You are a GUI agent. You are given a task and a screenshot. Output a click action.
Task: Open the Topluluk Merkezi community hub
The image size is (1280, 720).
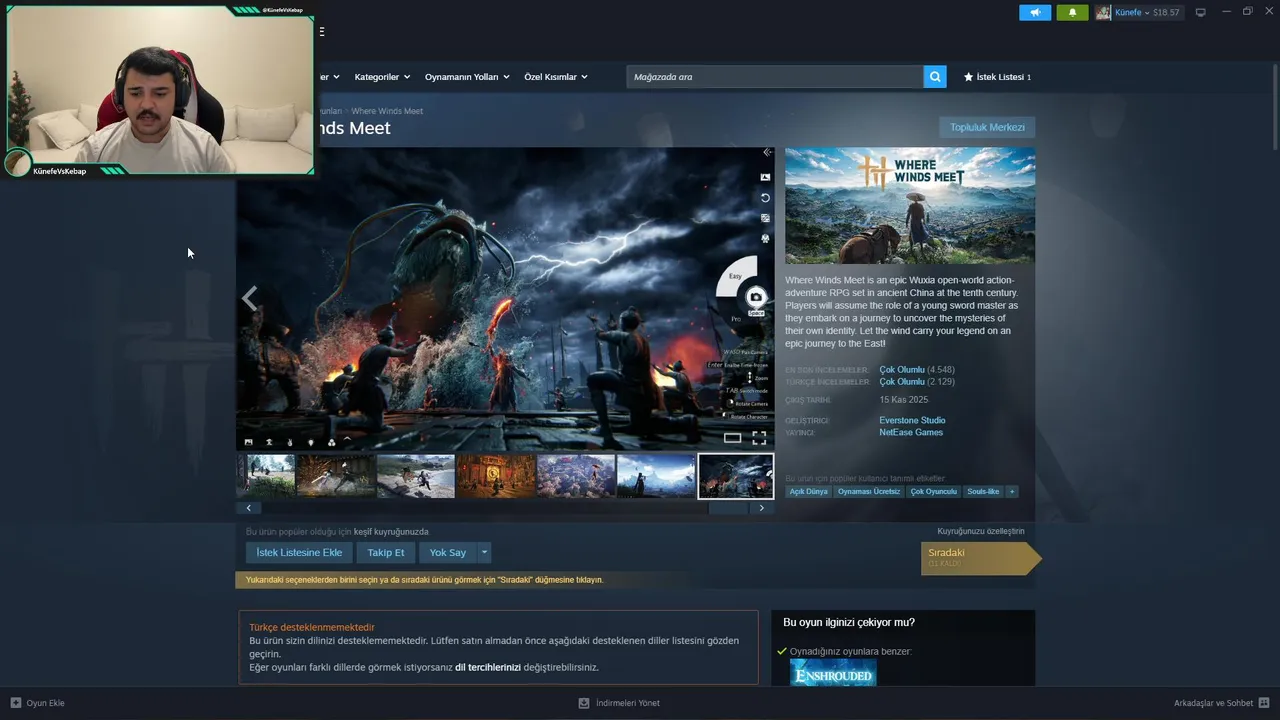click(987, 127)
